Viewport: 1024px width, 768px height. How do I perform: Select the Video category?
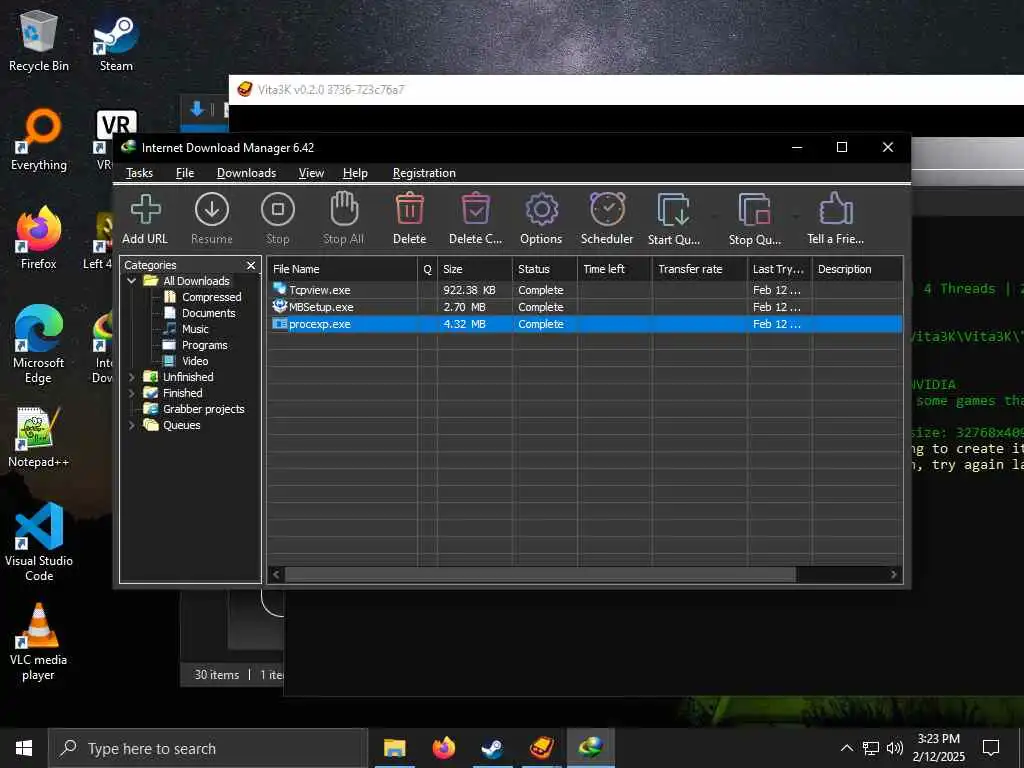[195, 361]
